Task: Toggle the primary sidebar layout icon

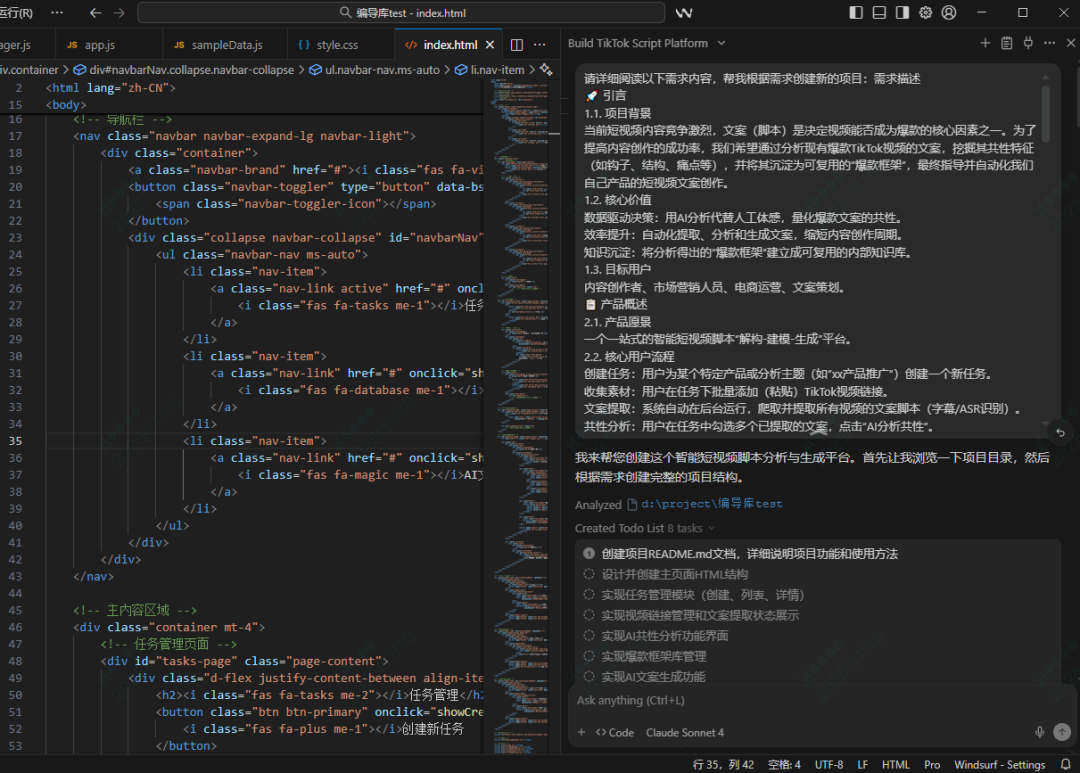Action: (x=855, y=12)
